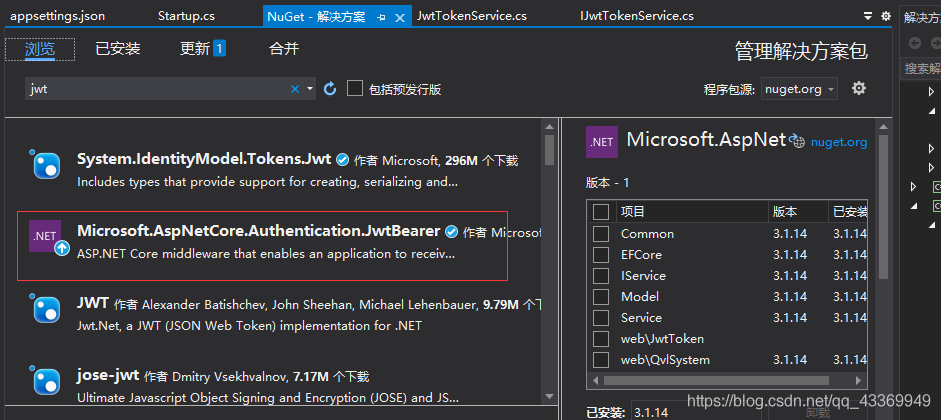Sort by the 项目 column header
The width and height of the screenshot is (941, 420).
tap(693, 212)
